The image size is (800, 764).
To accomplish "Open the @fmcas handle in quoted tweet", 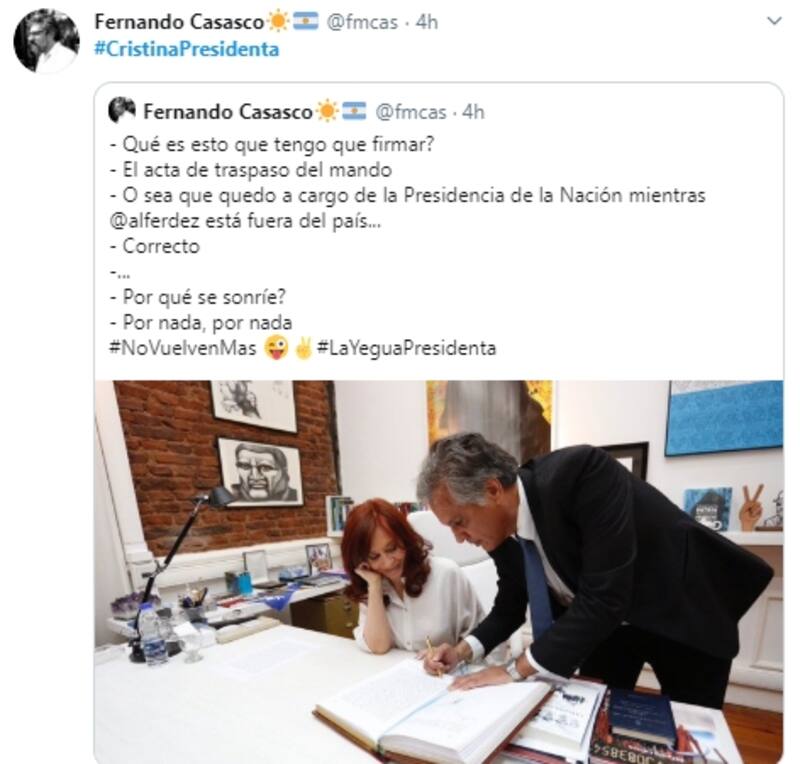I will (x=411, y=112).
